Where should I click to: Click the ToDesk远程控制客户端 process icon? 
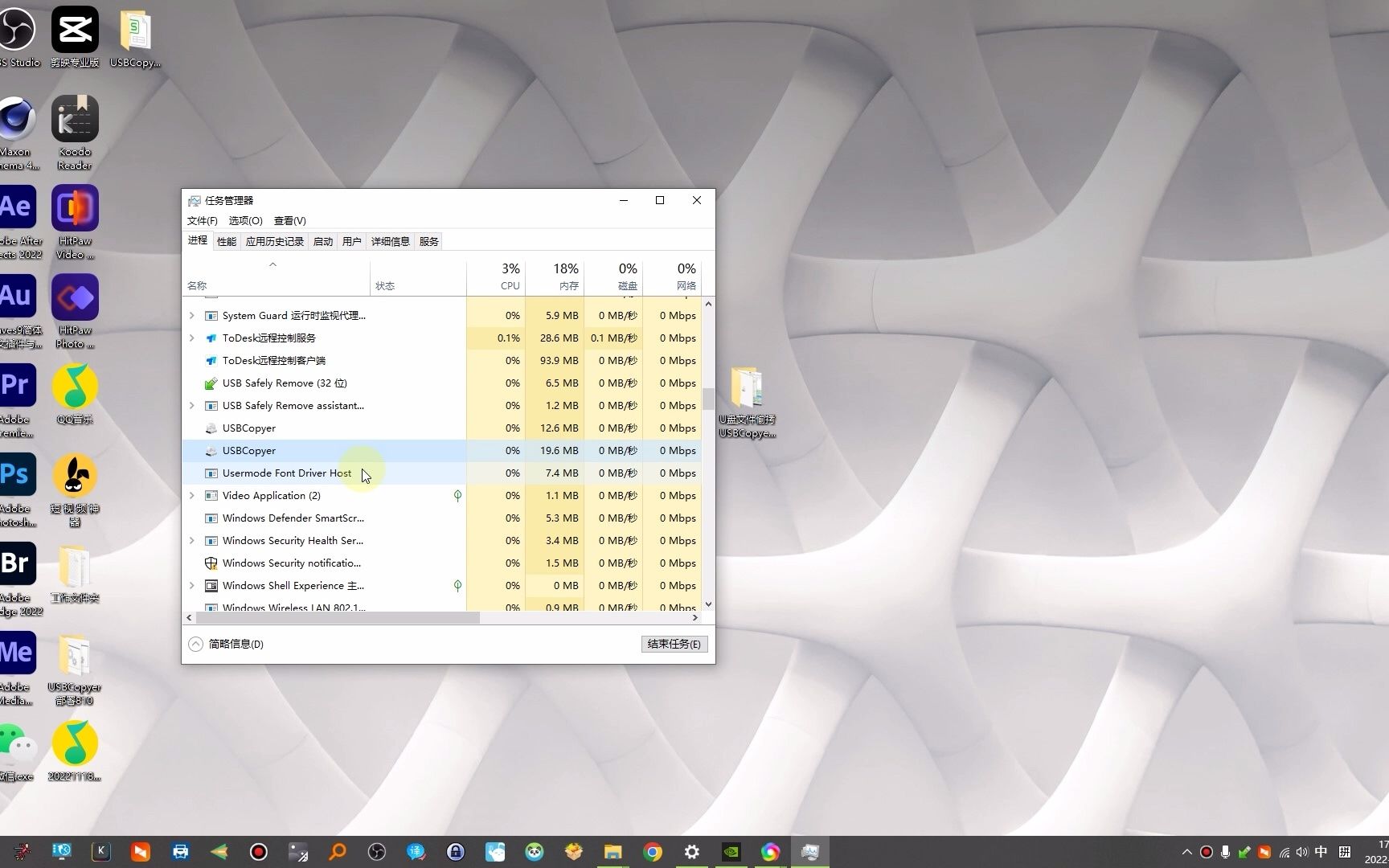tap(211, 361)
